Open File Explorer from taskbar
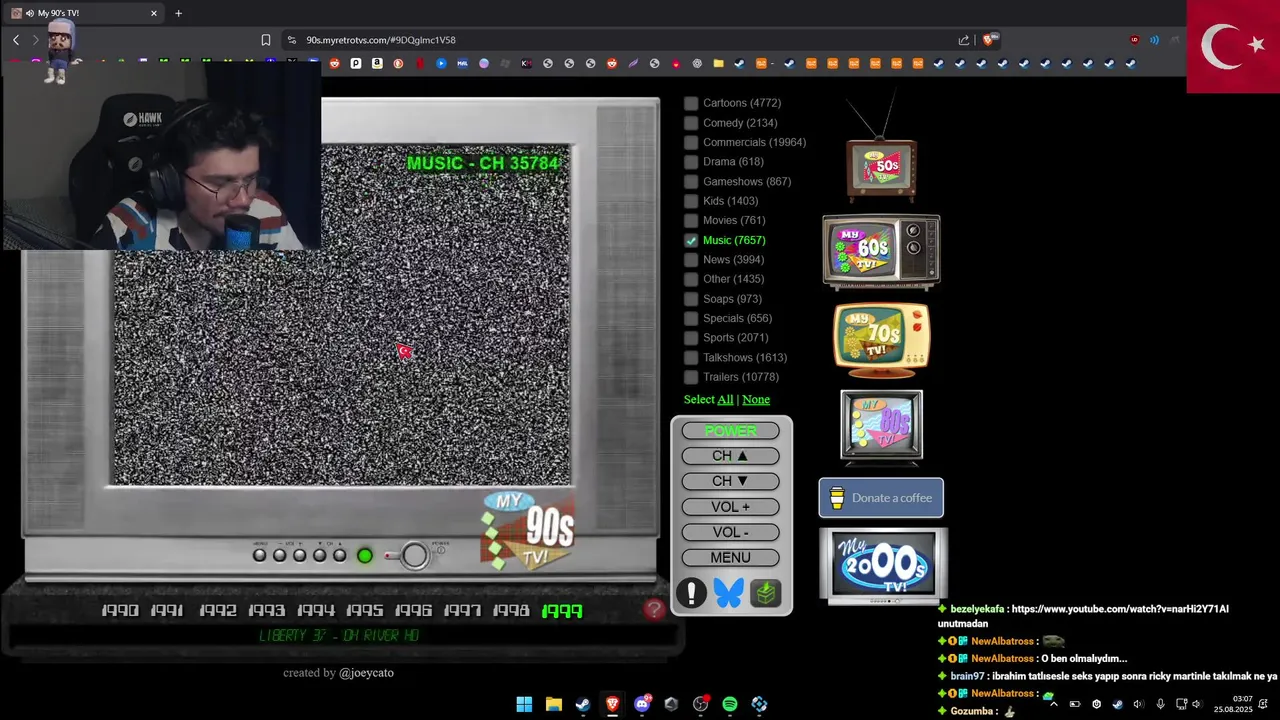Screen dimensions: 1280x720 [553, 704]
